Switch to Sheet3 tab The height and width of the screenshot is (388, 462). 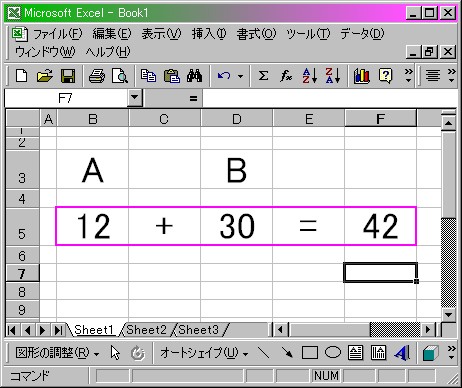(x=199, y=330)
